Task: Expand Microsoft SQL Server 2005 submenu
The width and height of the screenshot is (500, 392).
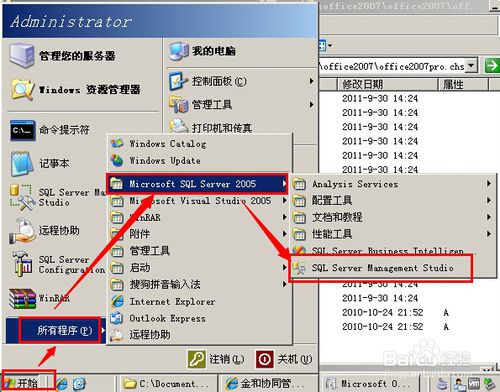Action: tap(197, 184)
